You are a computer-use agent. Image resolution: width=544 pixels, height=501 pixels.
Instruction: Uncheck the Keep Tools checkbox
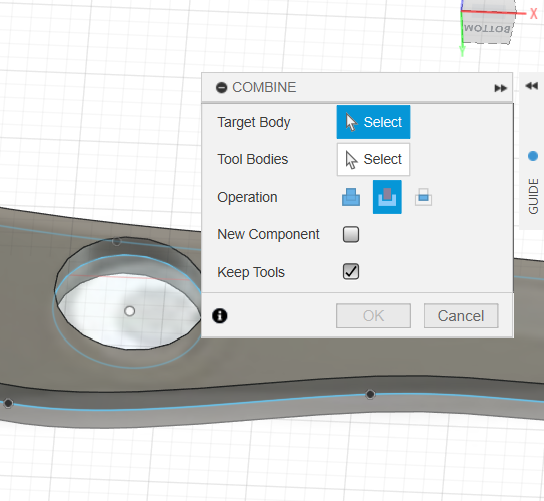tap(351, 271)
